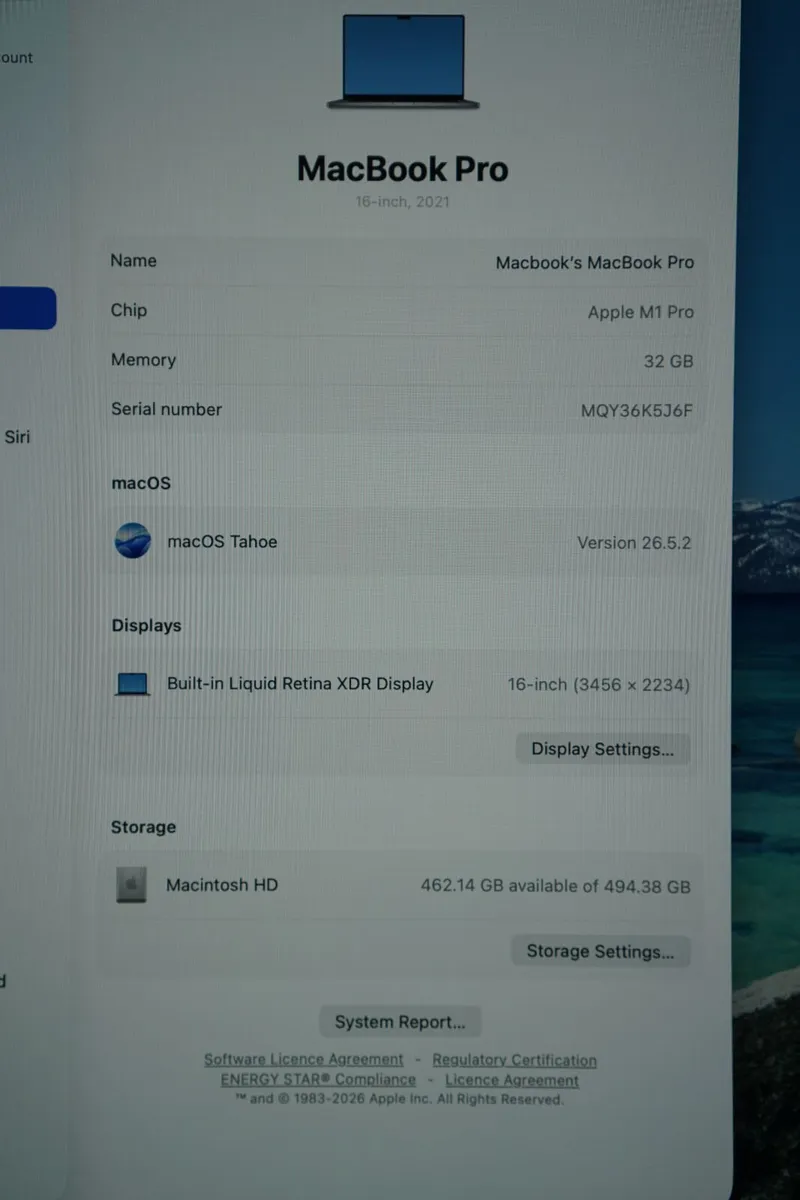Click the 16-inch (3456 × 2234) resolution text
The width and height of the screenshot is (800, 1200).
599,685
